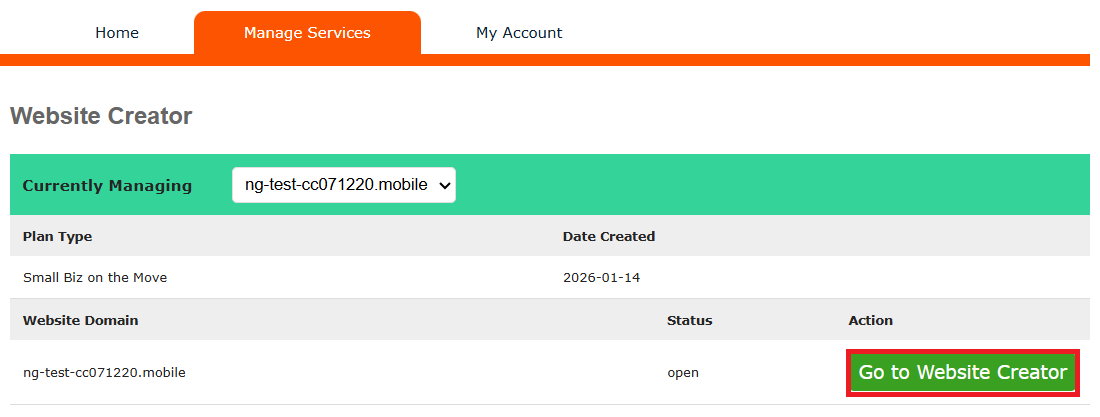Click the open status value
This screenshot has width=1100, height=417.
coord(683,373)
